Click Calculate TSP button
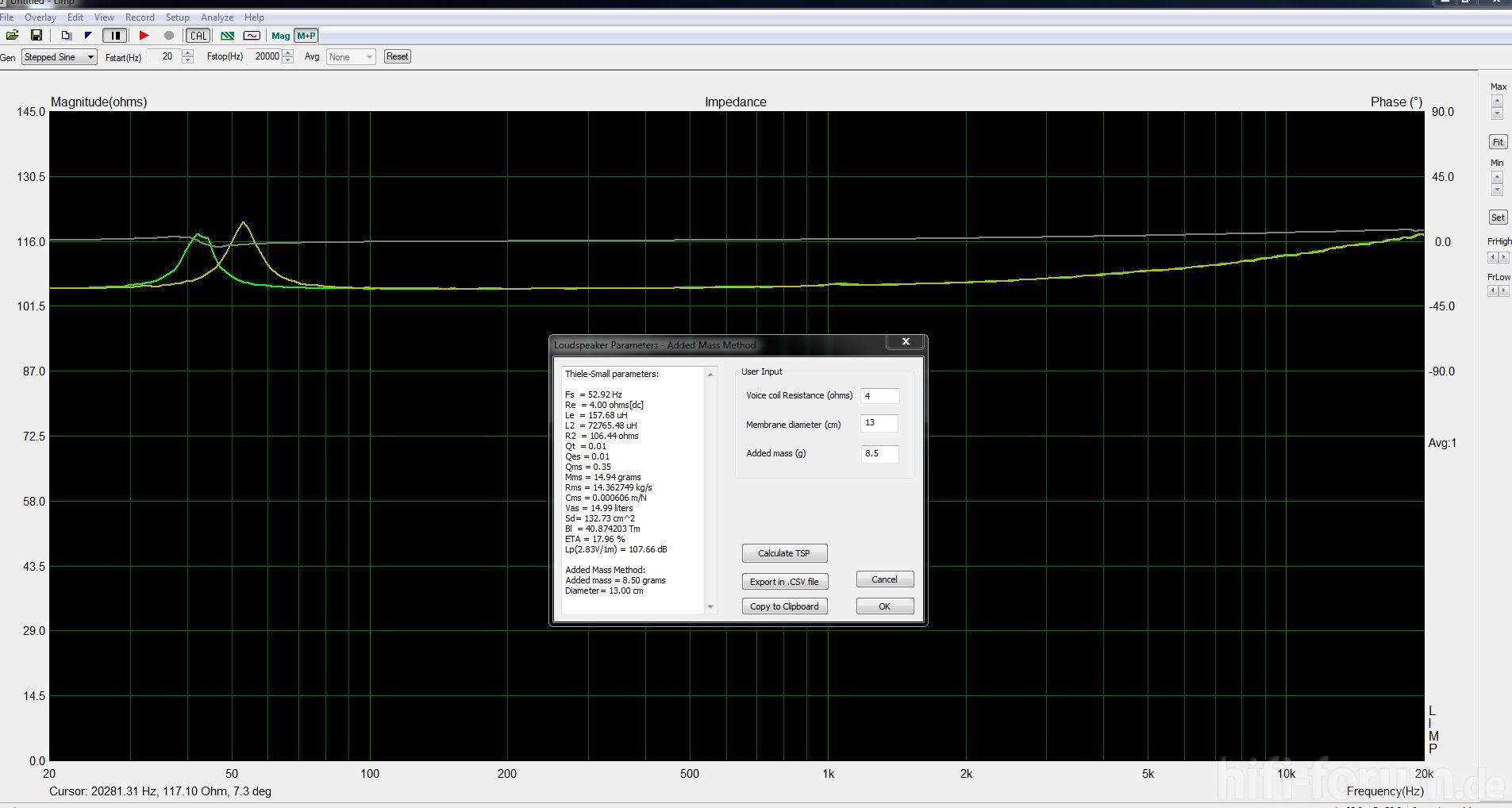This screenshot has height=808, width=1512. tap(784, 553)
